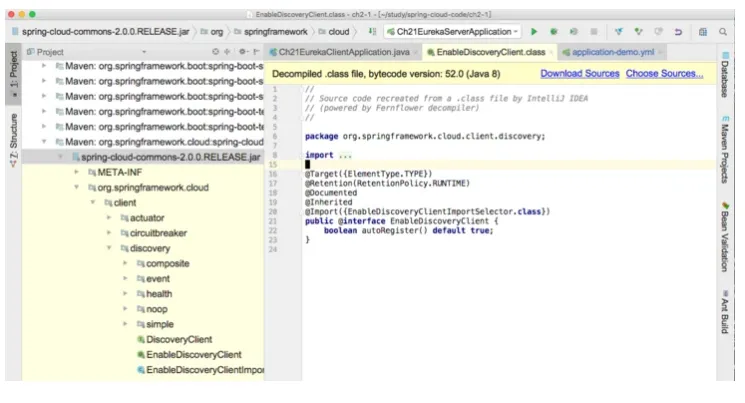745x403 pixels.
Task: Click the cloud breadcrumb
Action: pos(334,32)
